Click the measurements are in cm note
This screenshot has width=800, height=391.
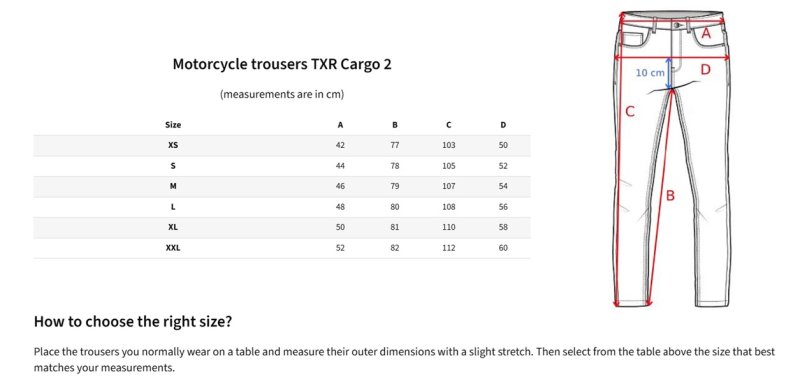[x=282, y=94]
